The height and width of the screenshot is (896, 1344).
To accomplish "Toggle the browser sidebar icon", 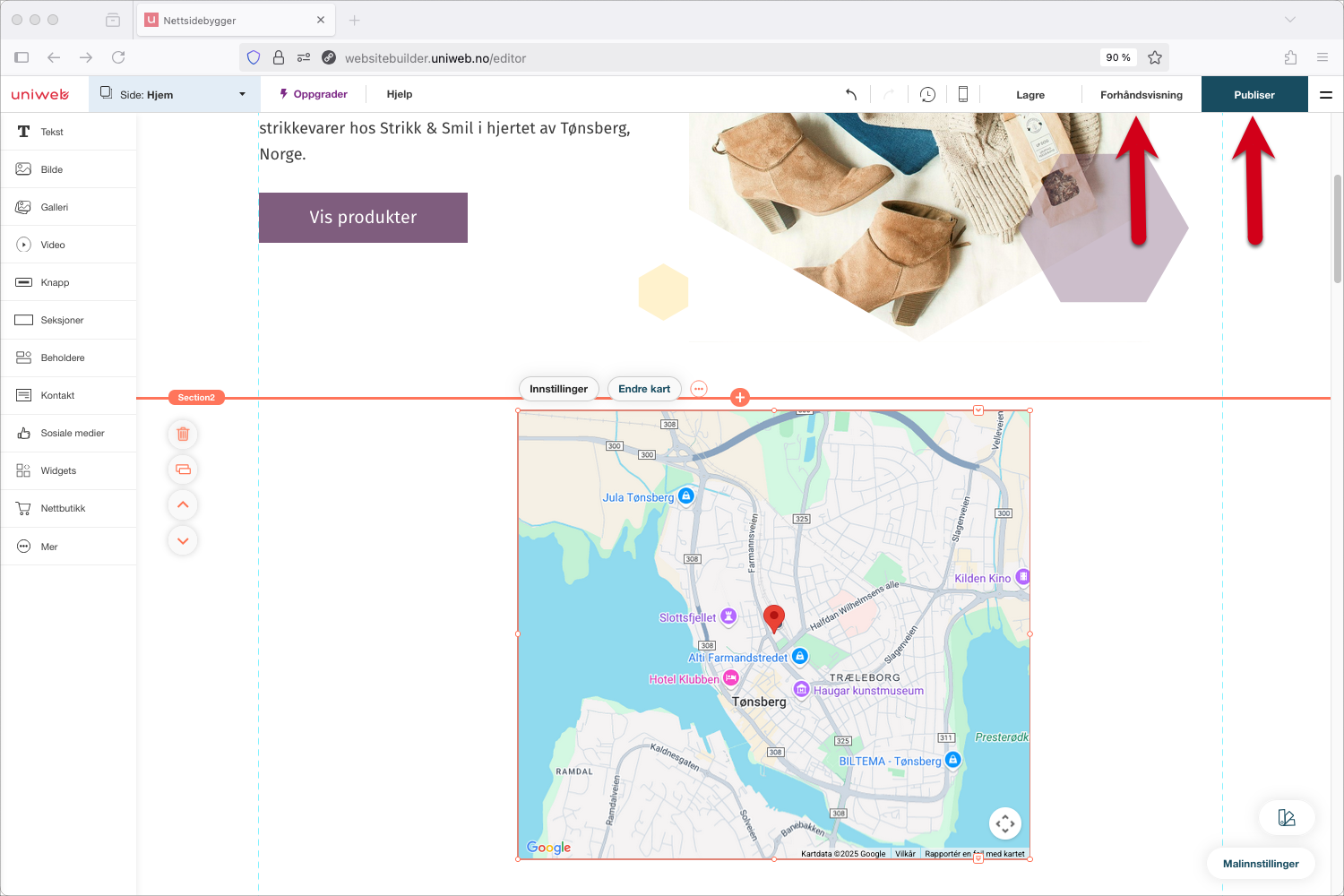I will tap(22, 57).
